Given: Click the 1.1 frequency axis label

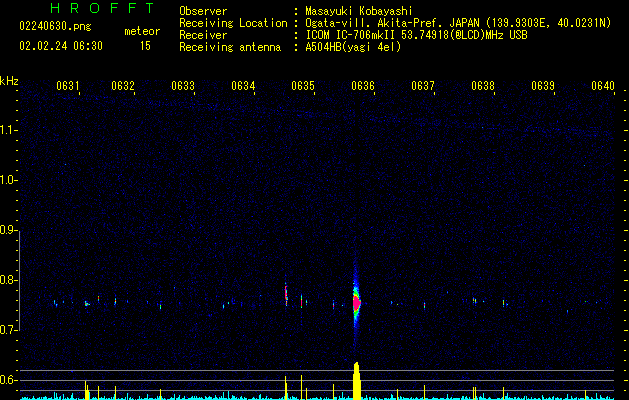Looking at the screenshot, I should coord(9,130).
